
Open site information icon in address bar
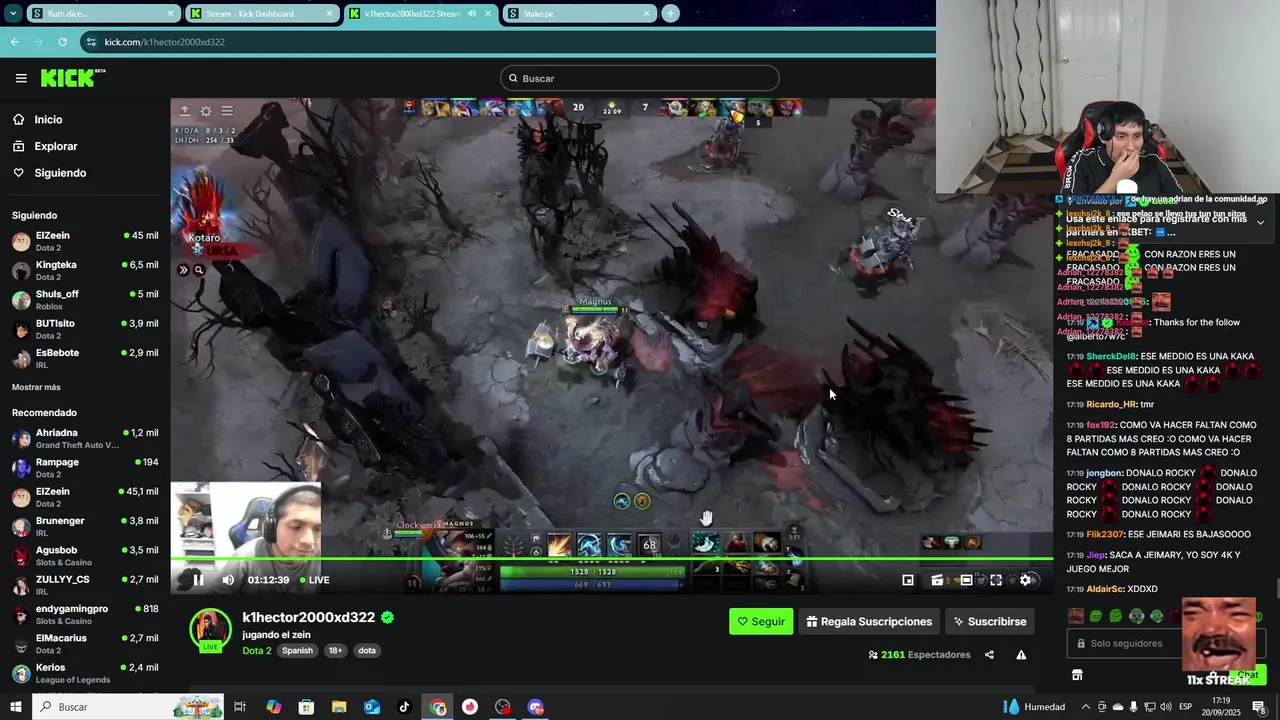point(91,42)
